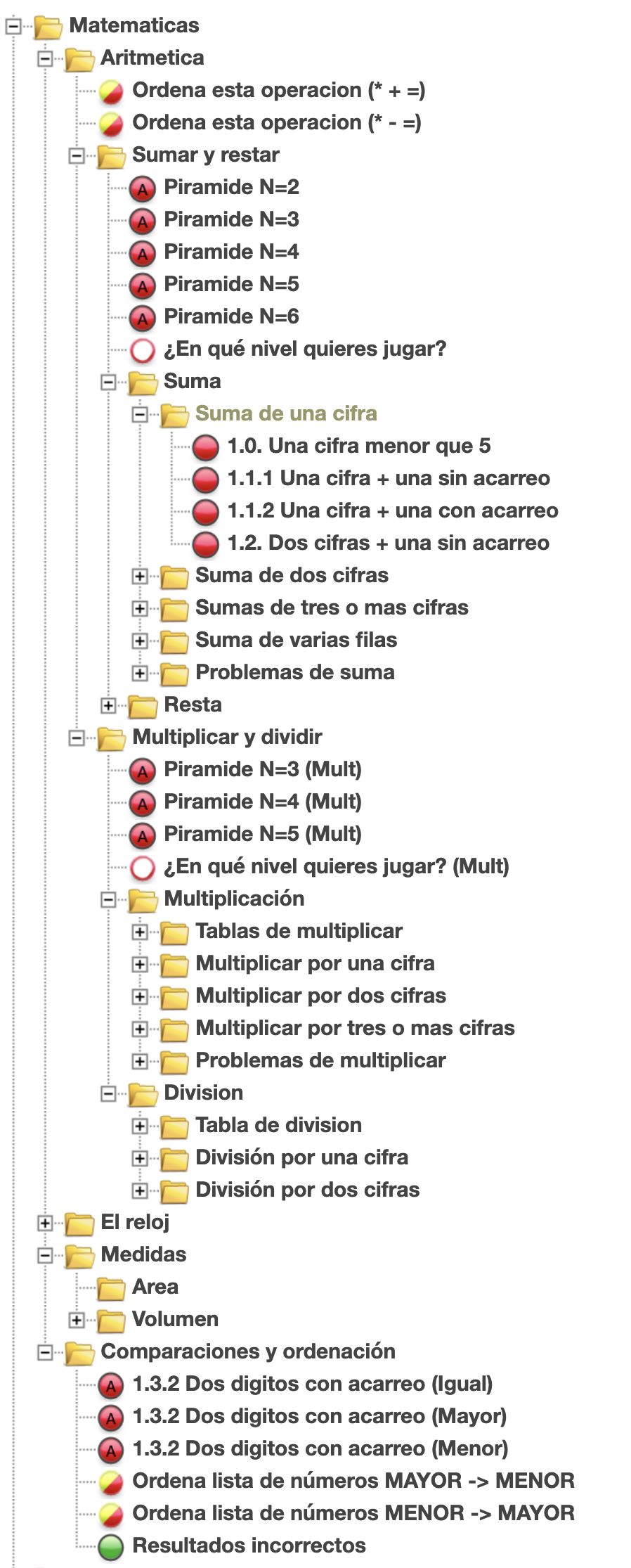Click the red ball icon for 1.1.2 Una cifra + una con acarreo
631x1568 pixels.
click(206, 511)
